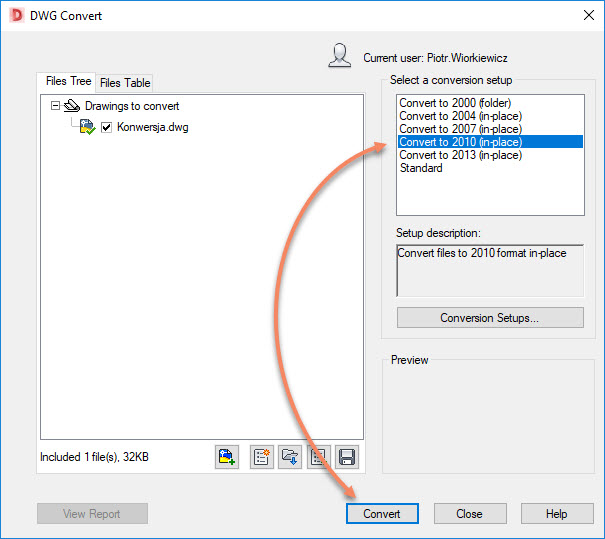Click the Open List folder icon

click(x=290, y=457)
